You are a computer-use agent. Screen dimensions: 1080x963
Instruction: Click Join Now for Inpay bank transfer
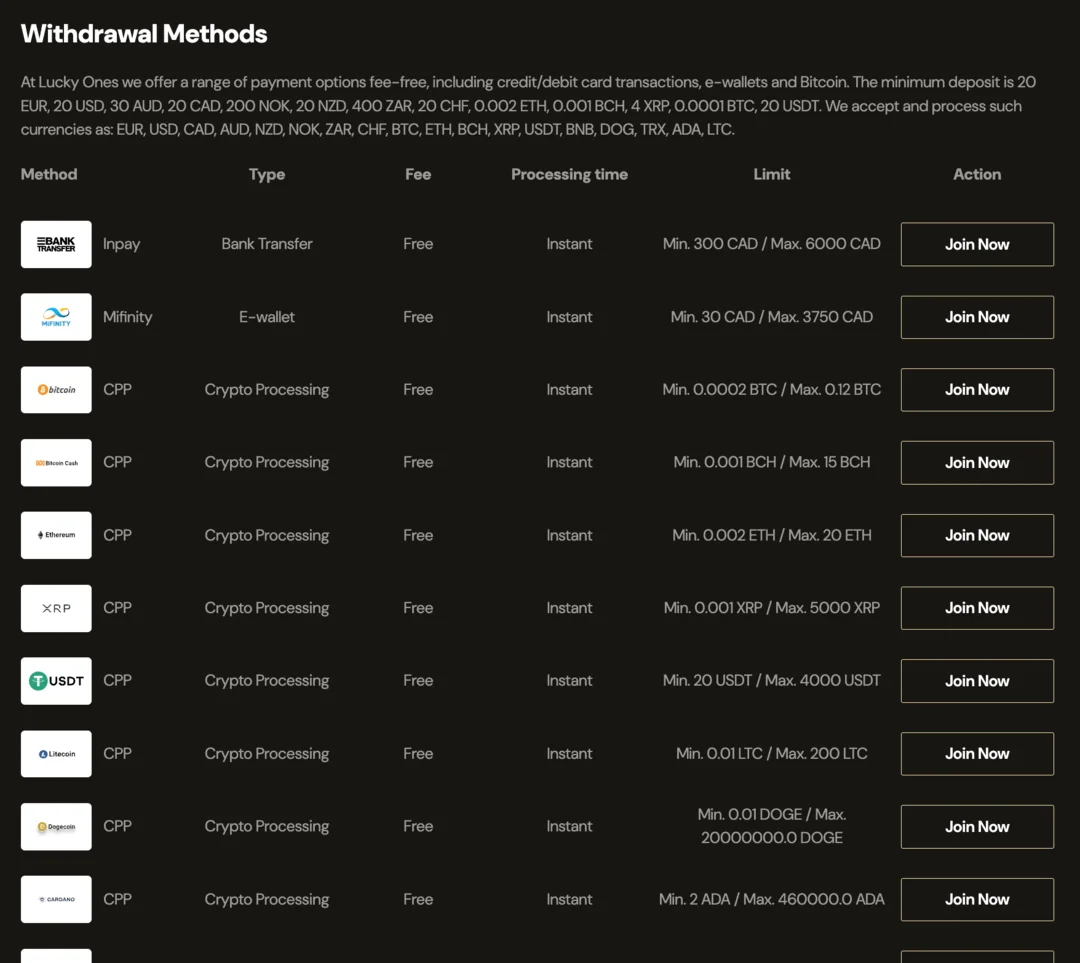click(977, 245)
